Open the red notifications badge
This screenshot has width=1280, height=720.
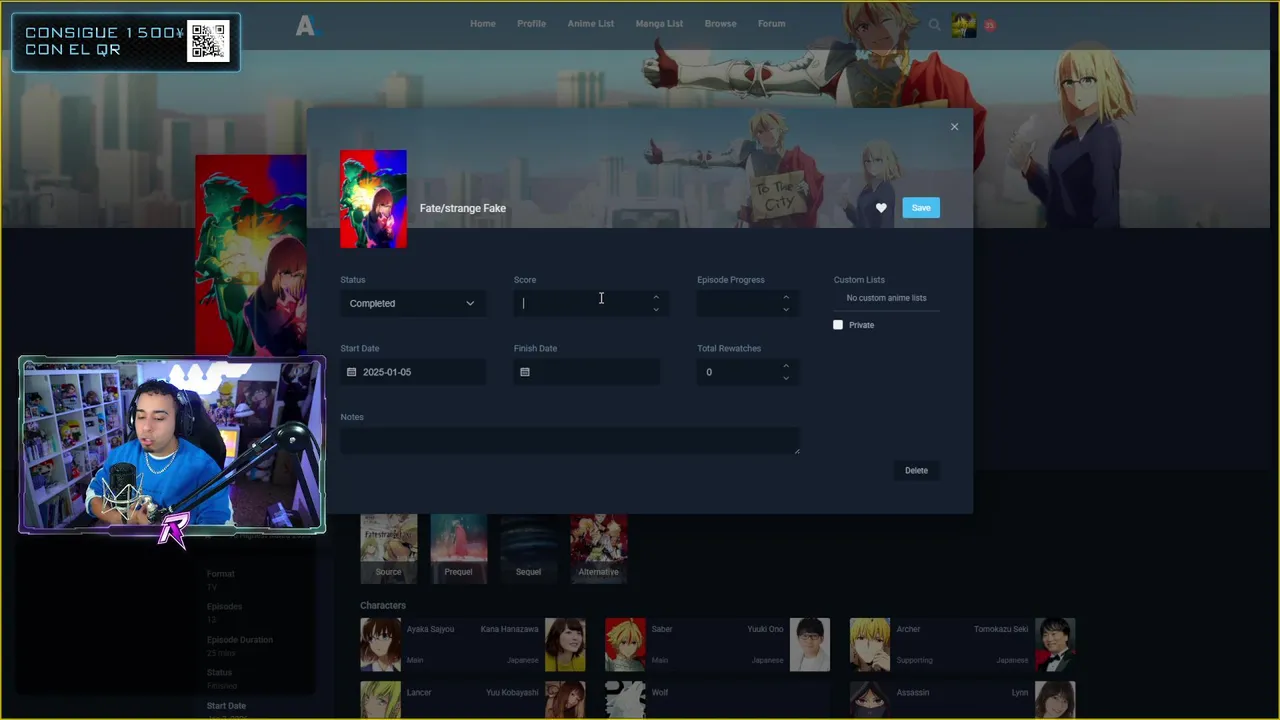point(989,26)
